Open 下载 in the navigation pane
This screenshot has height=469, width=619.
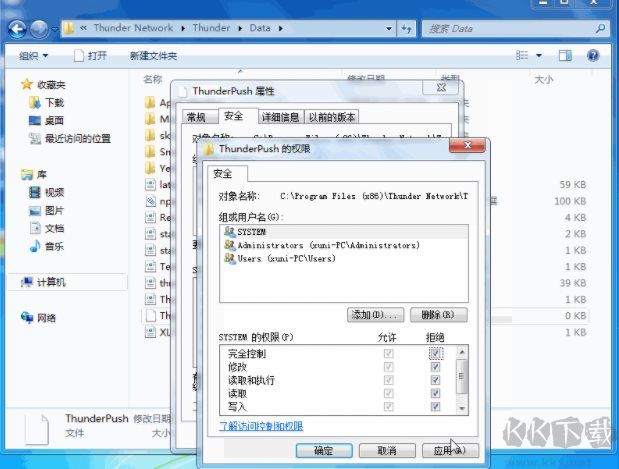(47, 103)
